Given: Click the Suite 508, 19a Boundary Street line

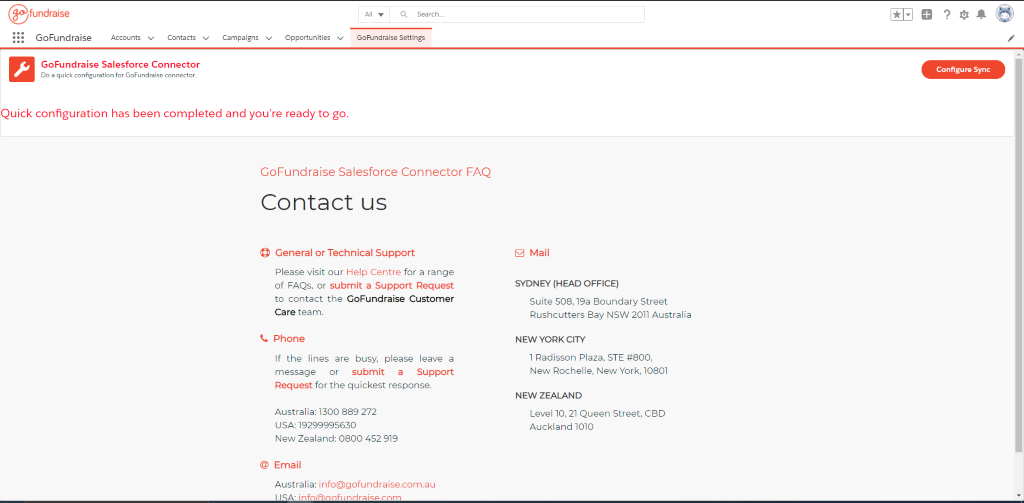Looking at the screenshot, I should [x=598, y=302].
